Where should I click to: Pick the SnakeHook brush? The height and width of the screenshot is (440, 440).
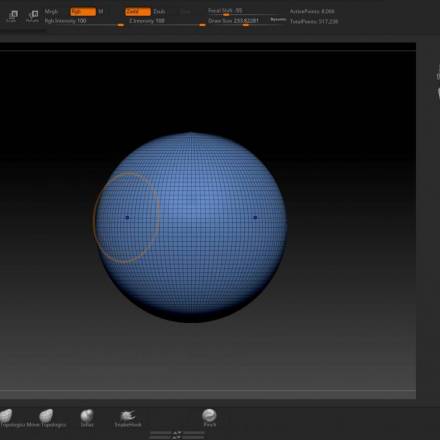pyautogui.click(x=128, y=418)
